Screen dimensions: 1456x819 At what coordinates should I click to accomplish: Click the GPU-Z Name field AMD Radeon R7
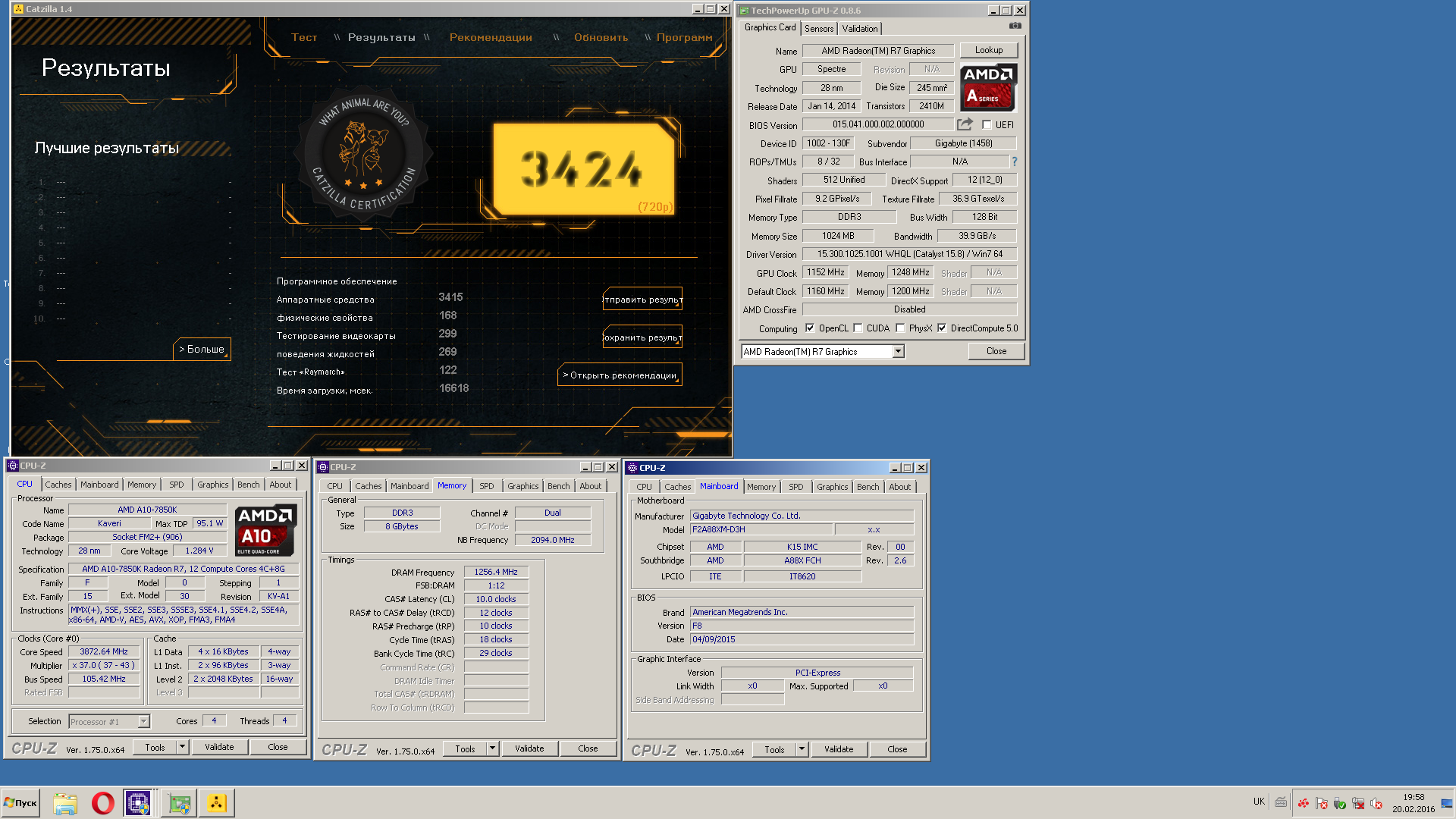point(878,51)
